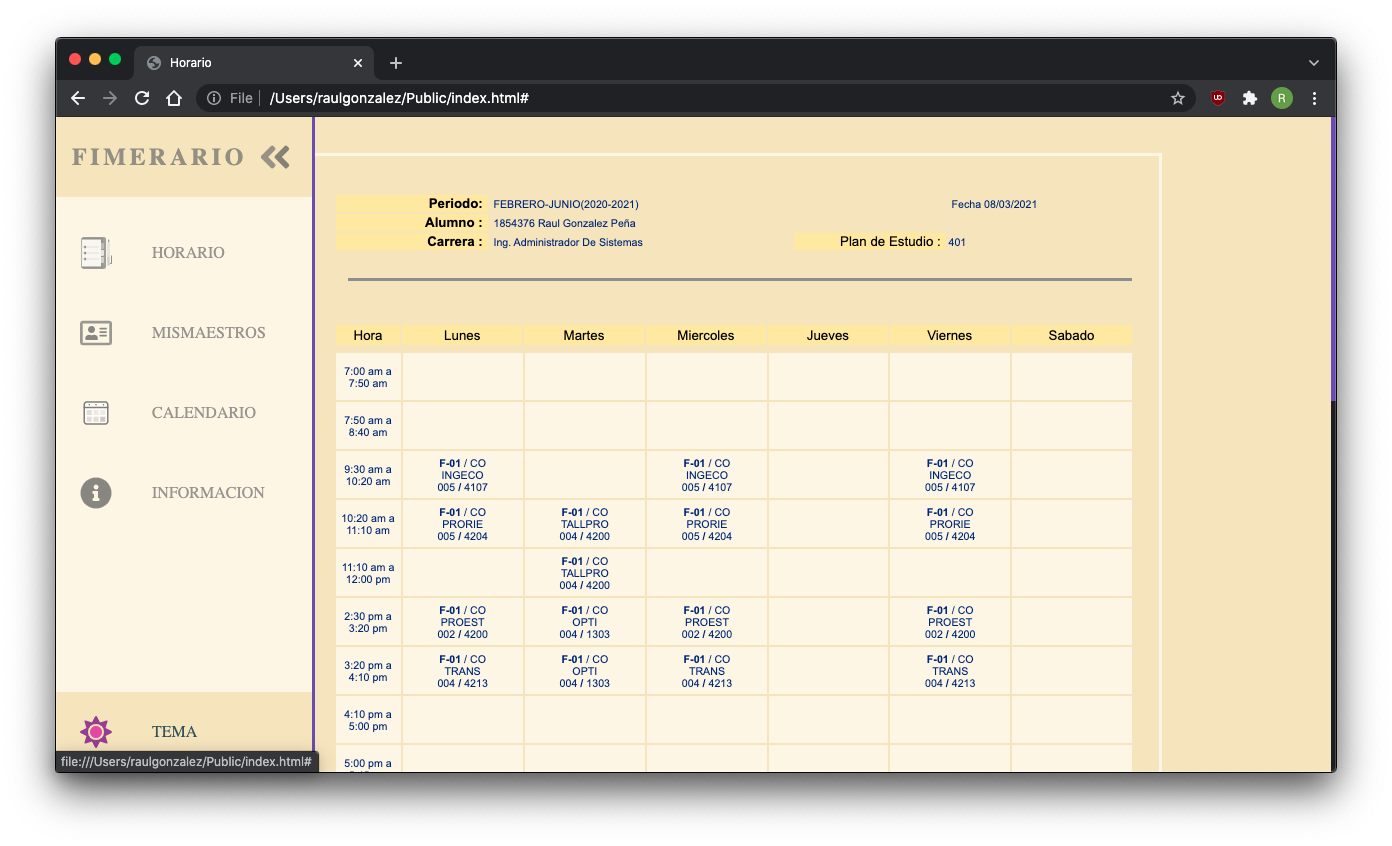Click the TEMA label in sidebar
Viewport: 1392px width, 846px height.
click(175, 732)
